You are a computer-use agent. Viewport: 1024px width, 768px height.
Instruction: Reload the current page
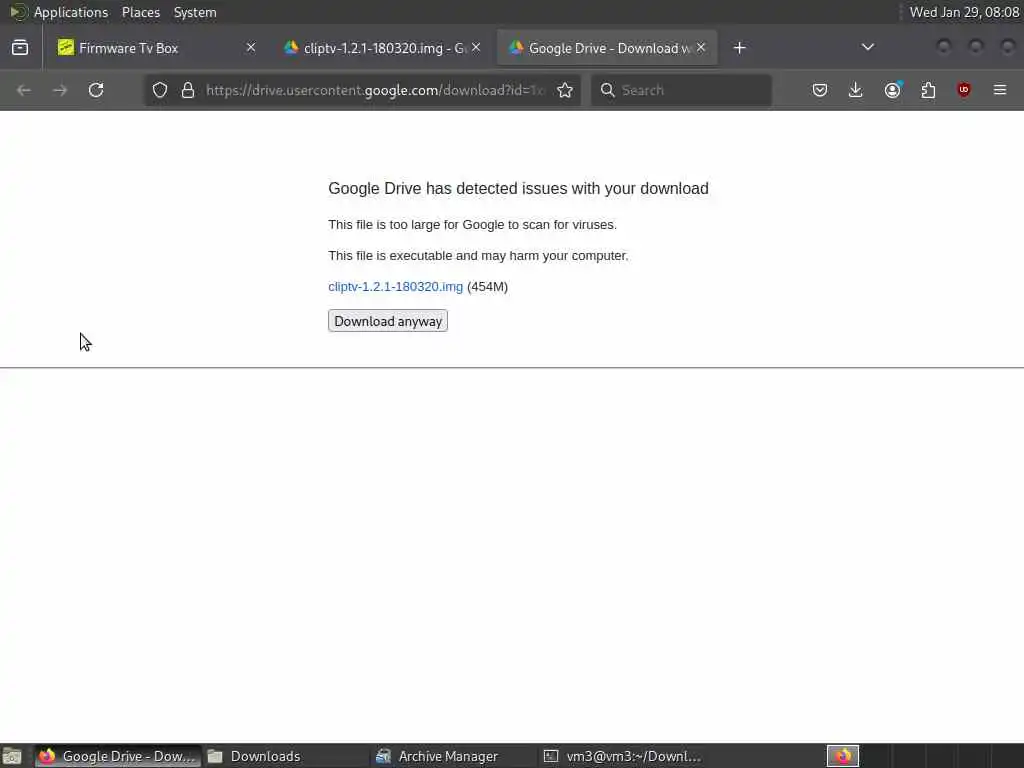[96, 90]
